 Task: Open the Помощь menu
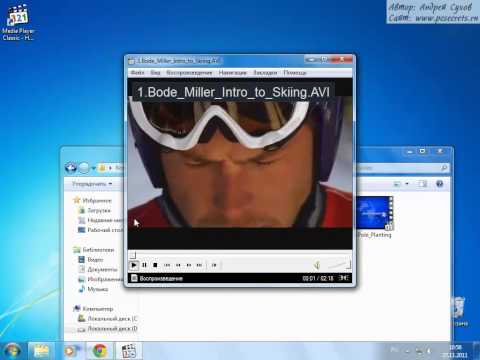click(295, 73)
